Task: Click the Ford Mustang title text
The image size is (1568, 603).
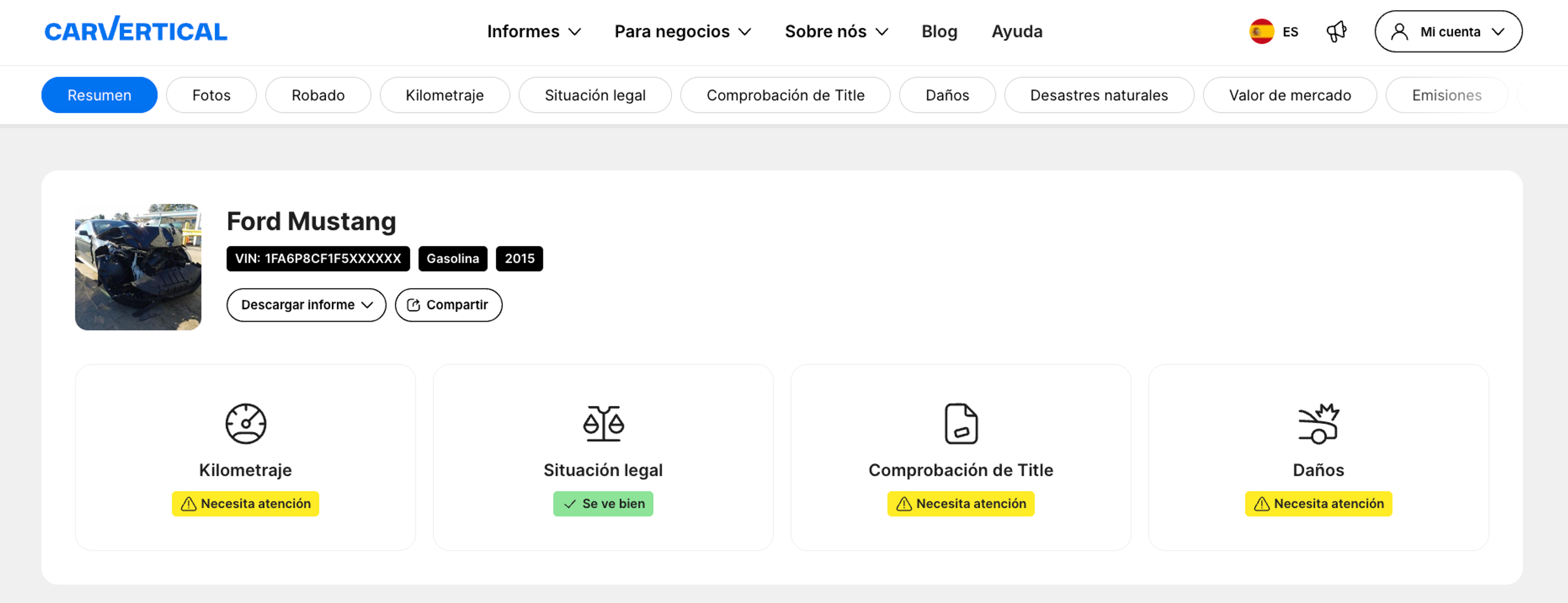Action: click(311, 221)
